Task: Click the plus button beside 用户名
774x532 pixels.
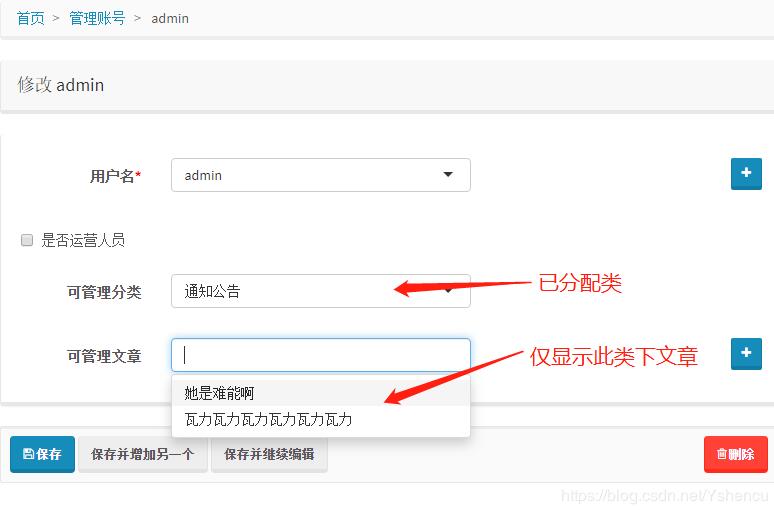Action: pos(746,174)
